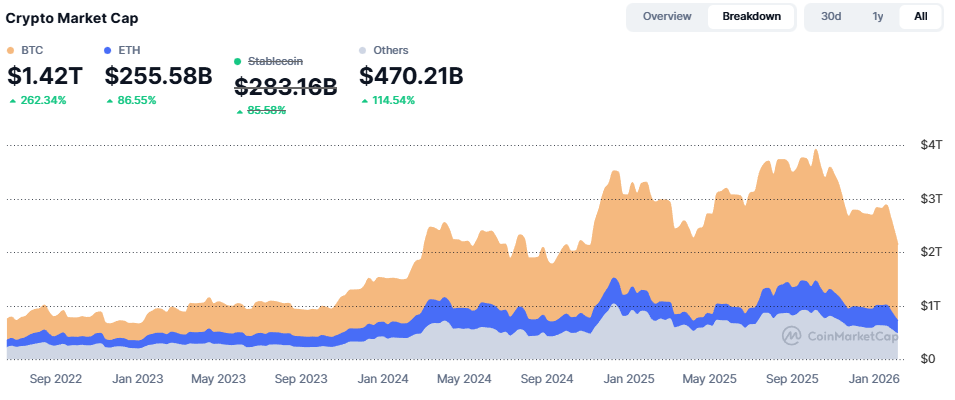Set time range to 30d
Image resolution: width=955 pixels, height=400 pixels.
coord(831,17)
